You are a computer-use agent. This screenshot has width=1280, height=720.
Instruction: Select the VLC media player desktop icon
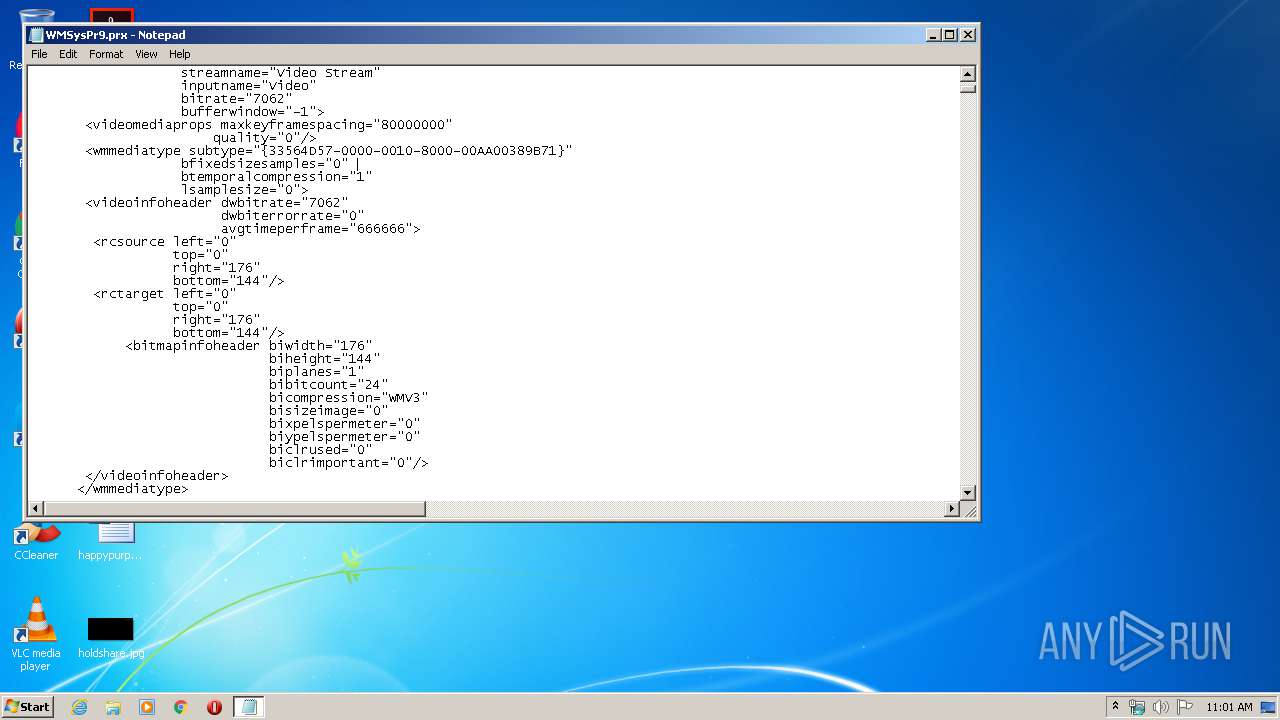coord(36,634)
